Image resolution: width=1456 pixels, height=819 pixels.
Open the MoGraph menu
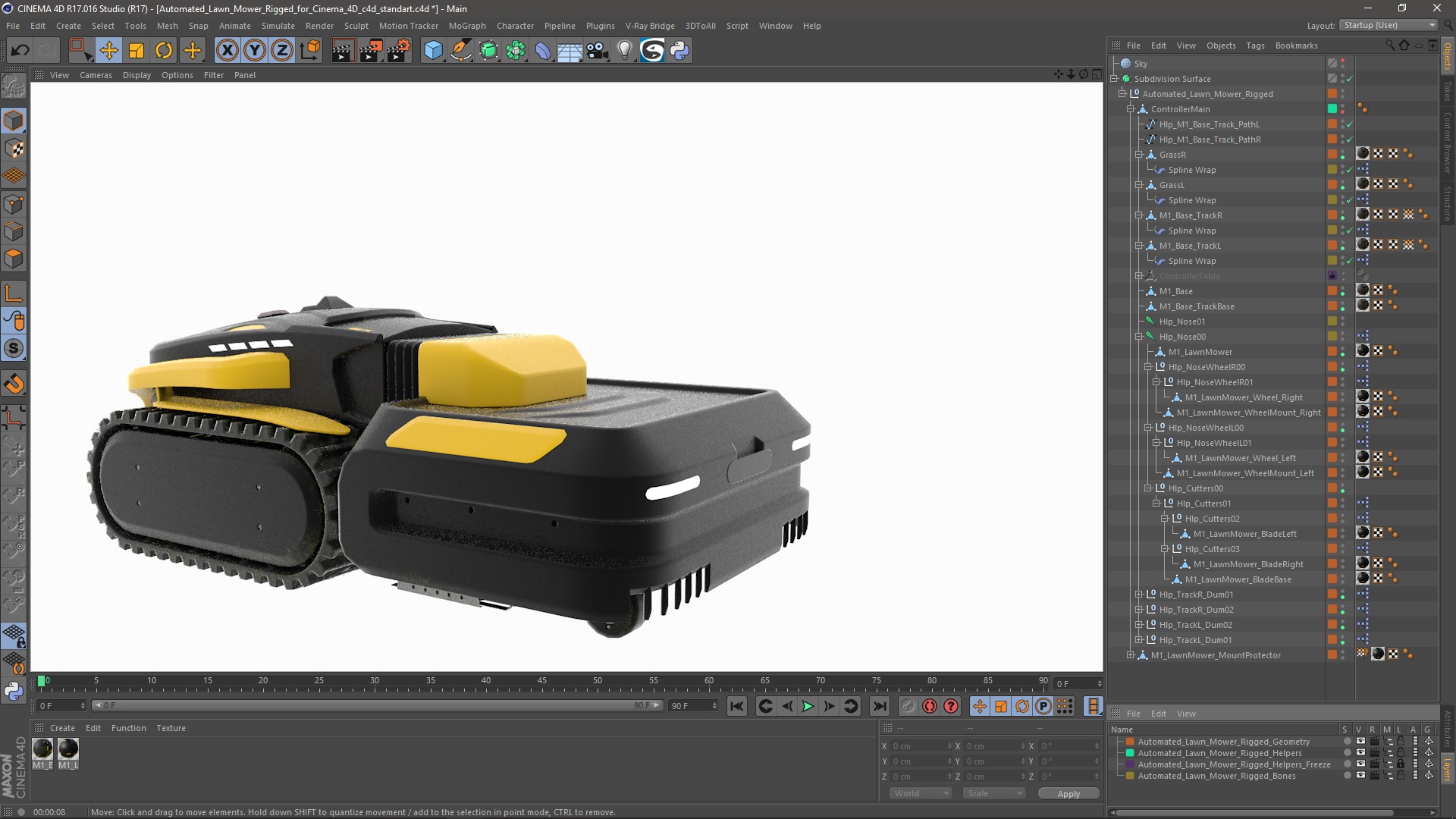pos(467,26)
